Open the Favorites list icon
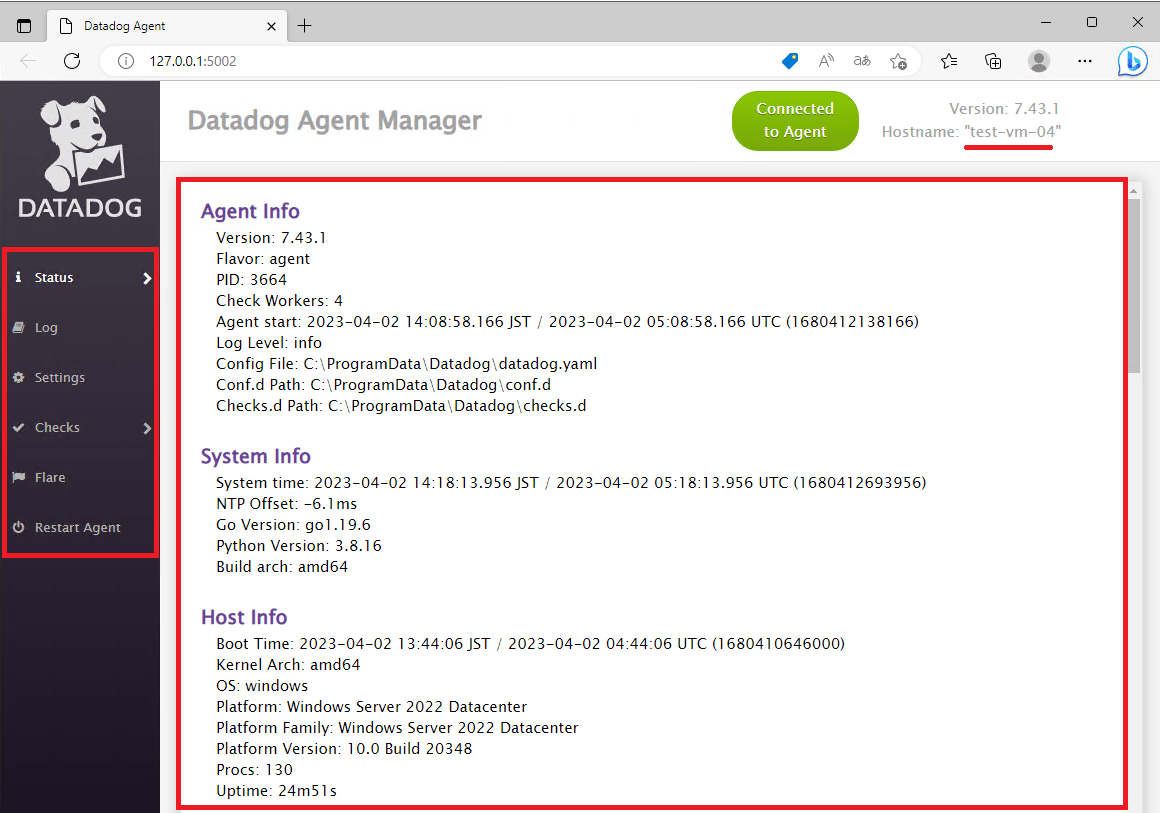Viewport: 1160px width, 813px height. [949, 61]
